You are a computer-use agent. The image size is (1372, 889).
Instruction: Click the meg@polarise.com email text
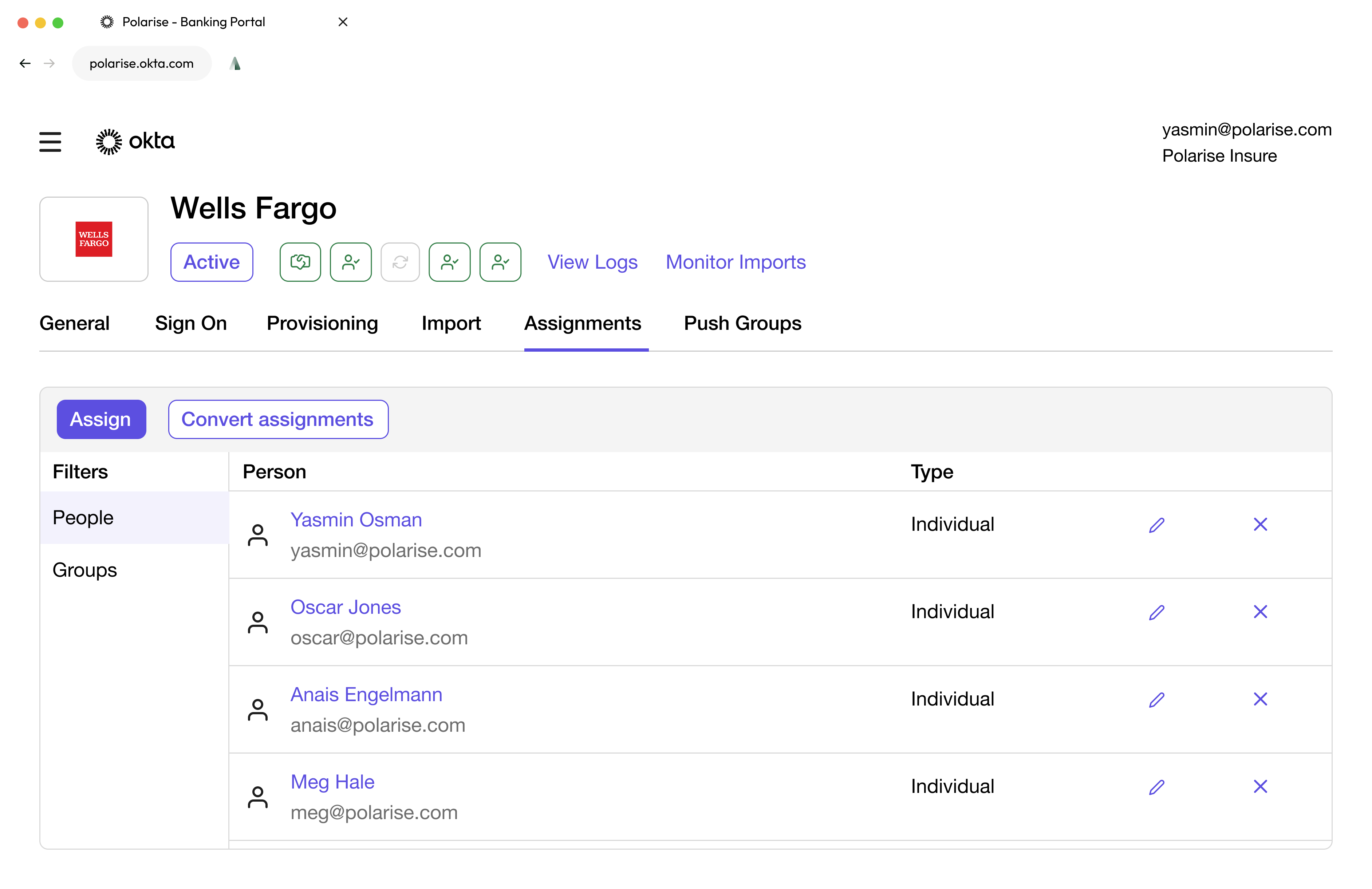(374, 813)
